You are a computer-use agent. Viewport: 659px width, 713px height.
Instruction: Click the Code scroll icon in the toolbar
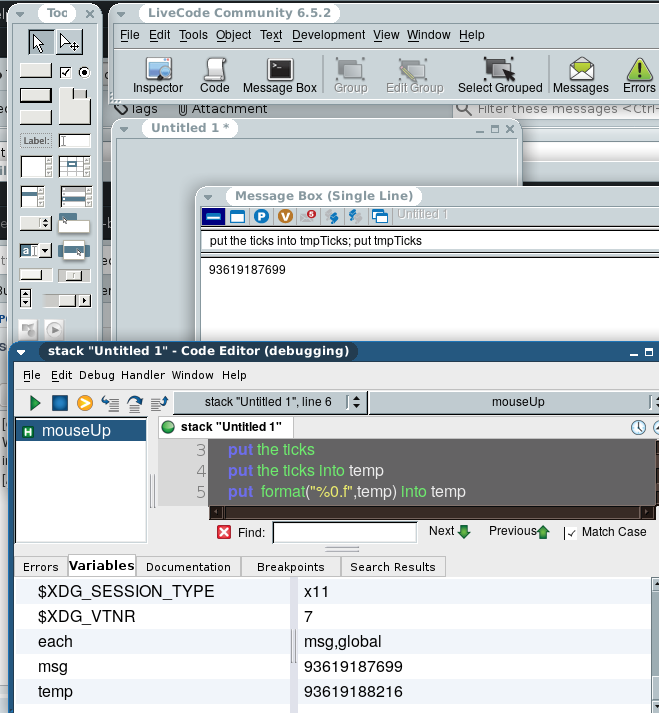pyautogui.click(x=214, y=75)
